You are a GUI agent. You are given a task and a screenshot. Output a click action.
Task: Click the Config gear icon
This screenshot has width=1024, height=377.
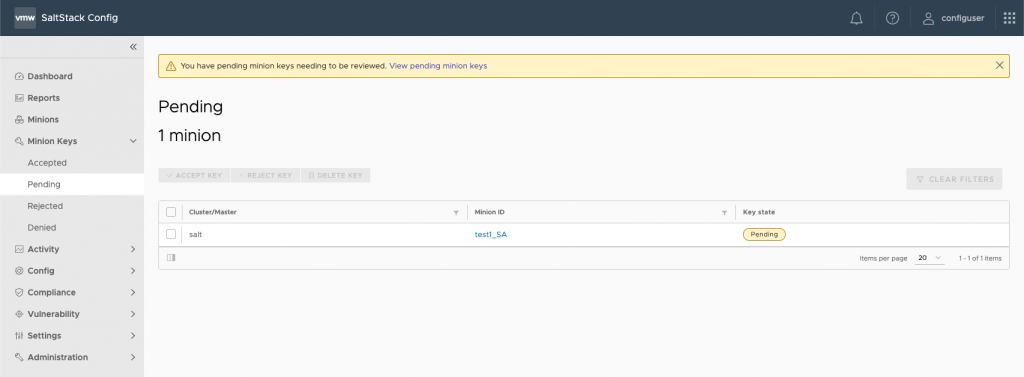point(19,270)
